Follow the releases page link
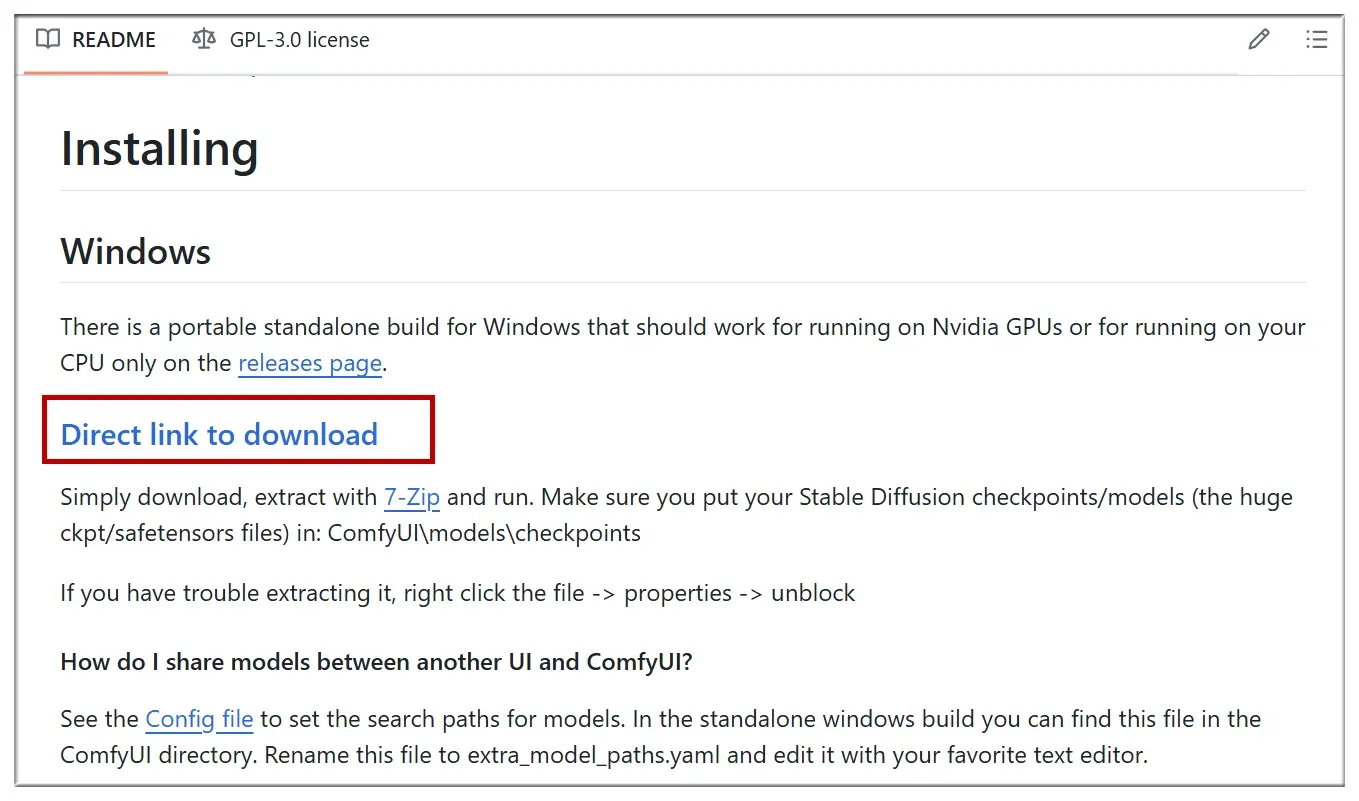 tap(310, 363)
